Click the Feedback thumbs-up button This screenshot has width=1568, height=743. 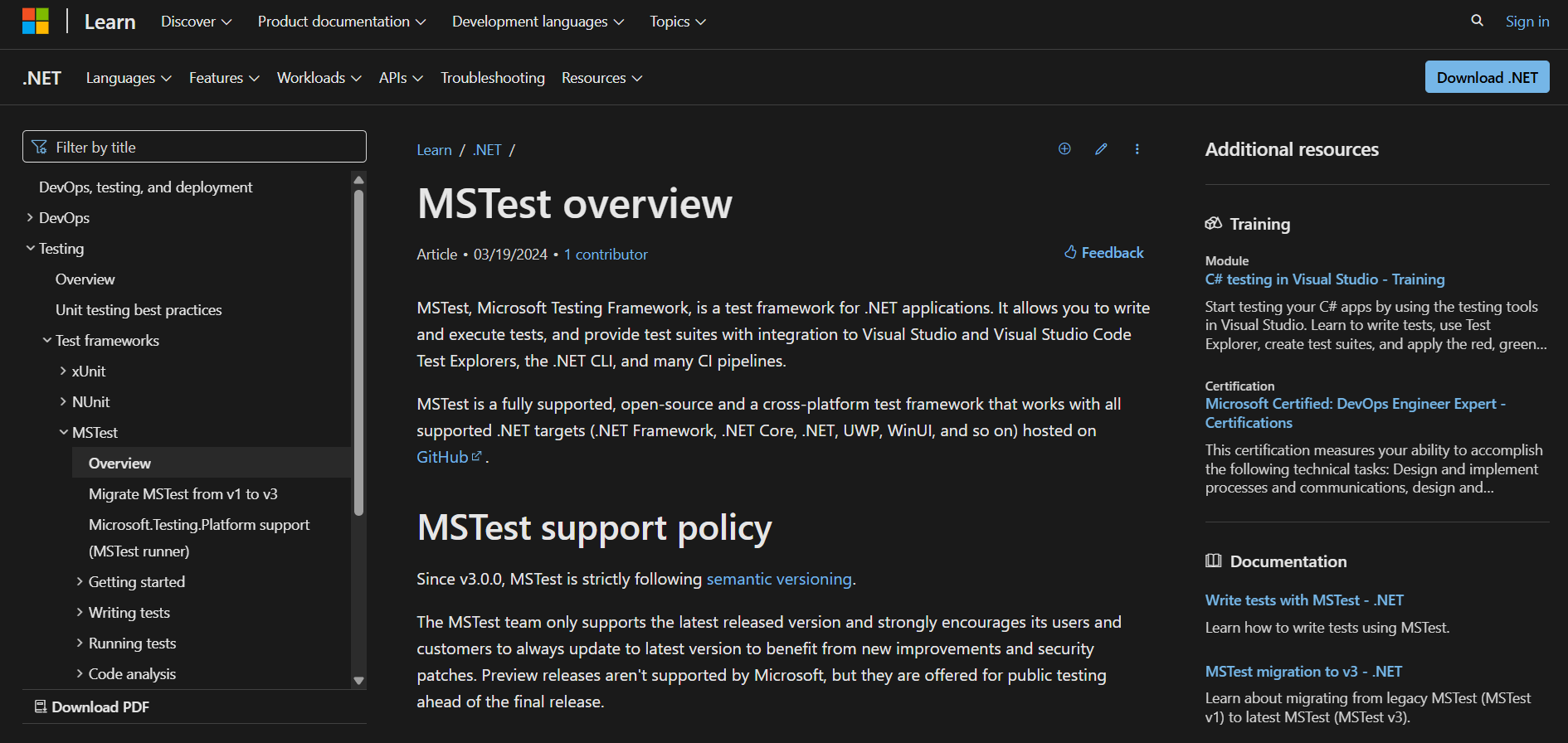(x=1103, y=253)
